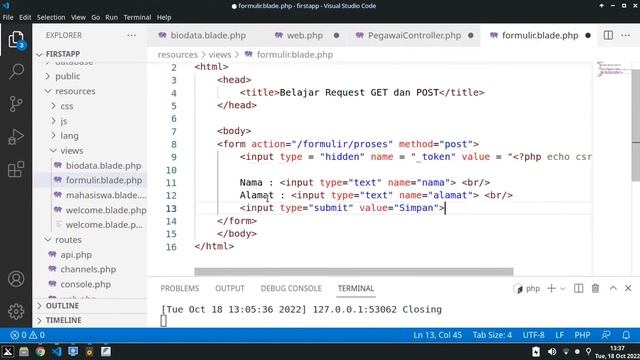
Task: Switch to the PROBLEMS panel tab
Action: click(x=180, y=289)
